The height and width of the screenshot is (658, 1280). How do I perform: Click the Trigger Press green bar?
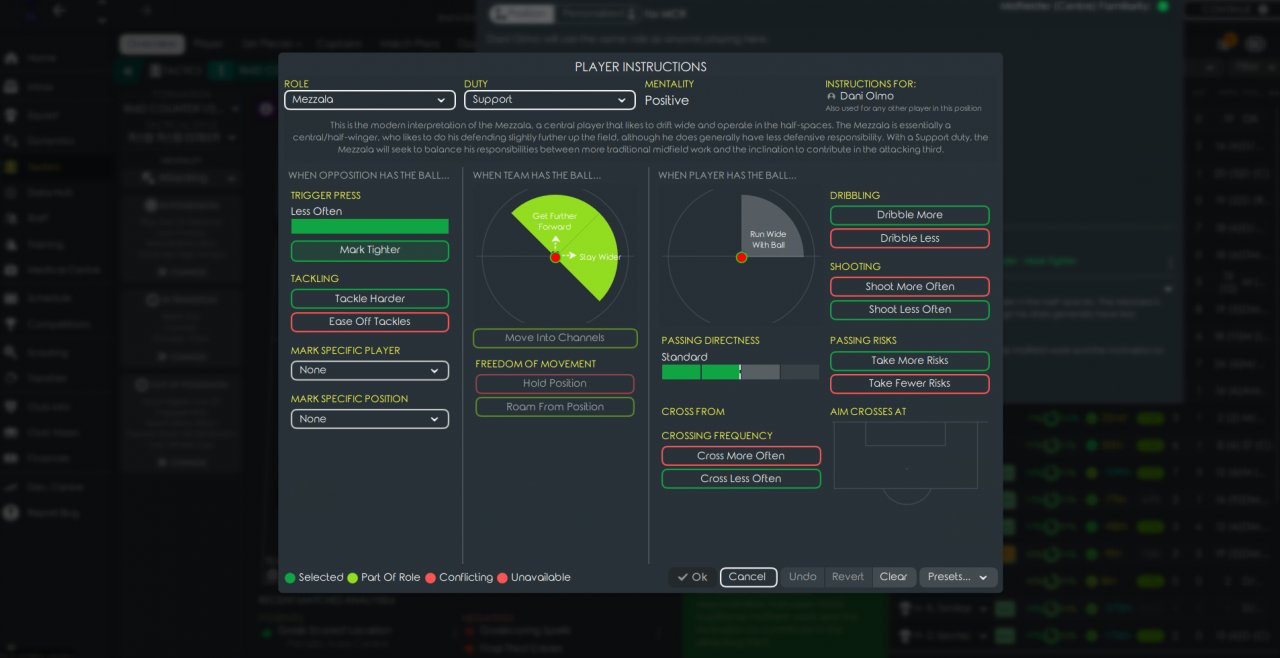tap(370, 226)
